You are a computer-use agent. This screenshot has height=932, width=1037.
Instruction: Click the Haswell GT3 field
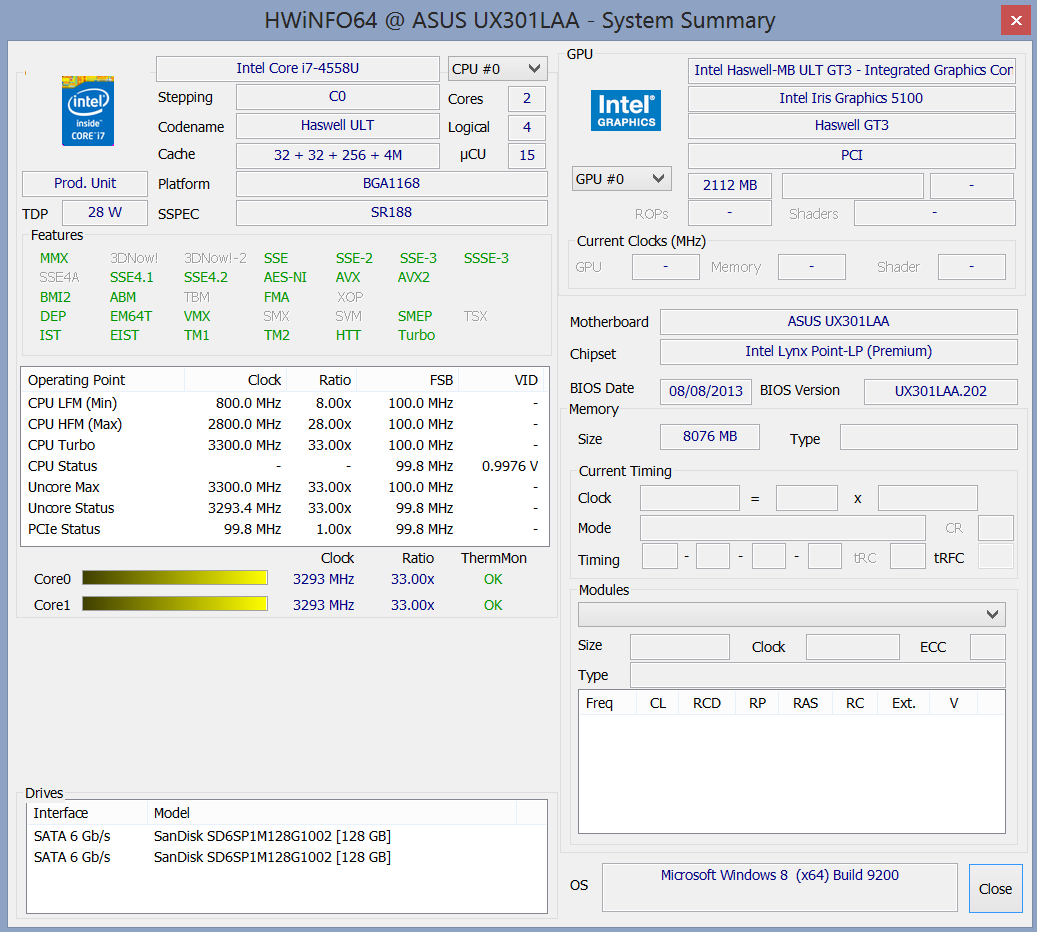pyautogui.click(x=851, y=125)
